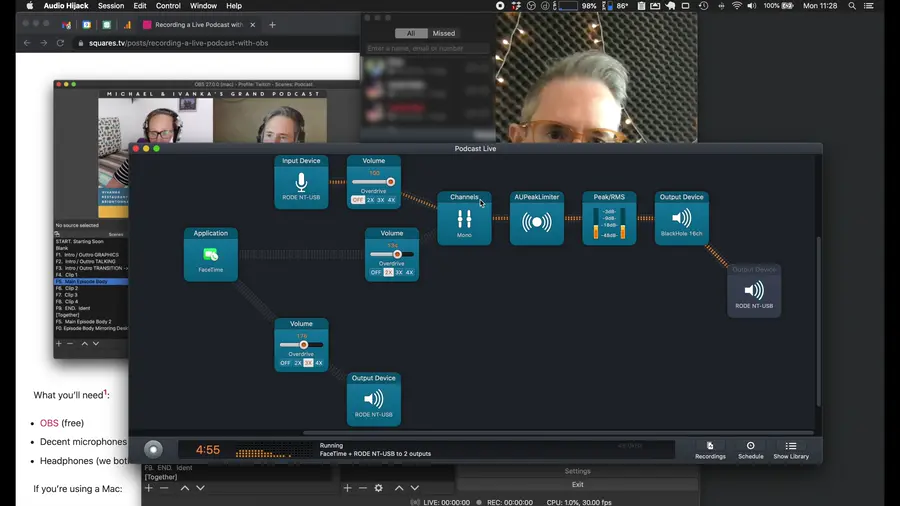Screen dimensions: 900x506
Task: Add a source with plus beside OBS gear
Action: [x=347, y=488]
